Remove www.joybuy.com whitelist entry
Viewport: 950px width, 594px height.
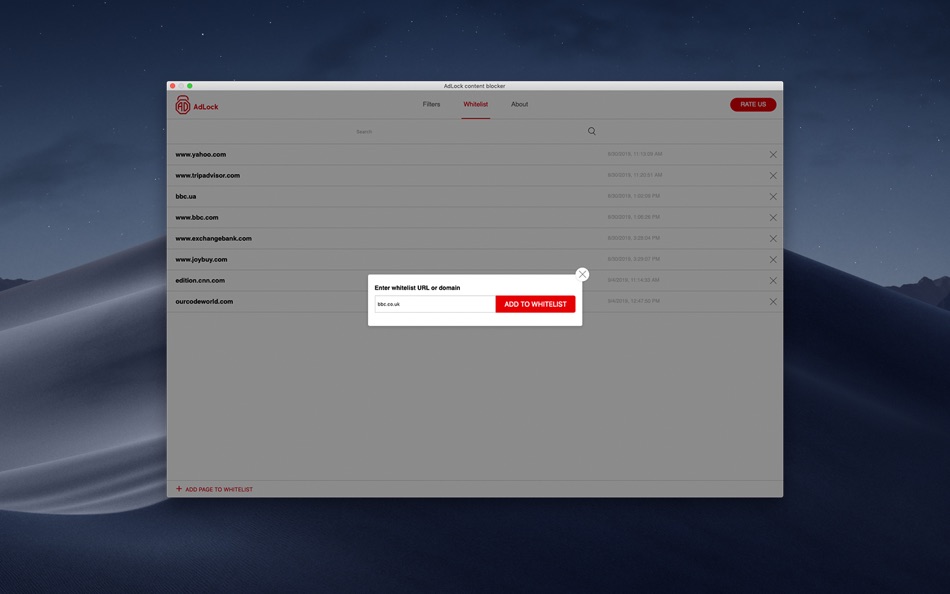[x=771, y=258]
